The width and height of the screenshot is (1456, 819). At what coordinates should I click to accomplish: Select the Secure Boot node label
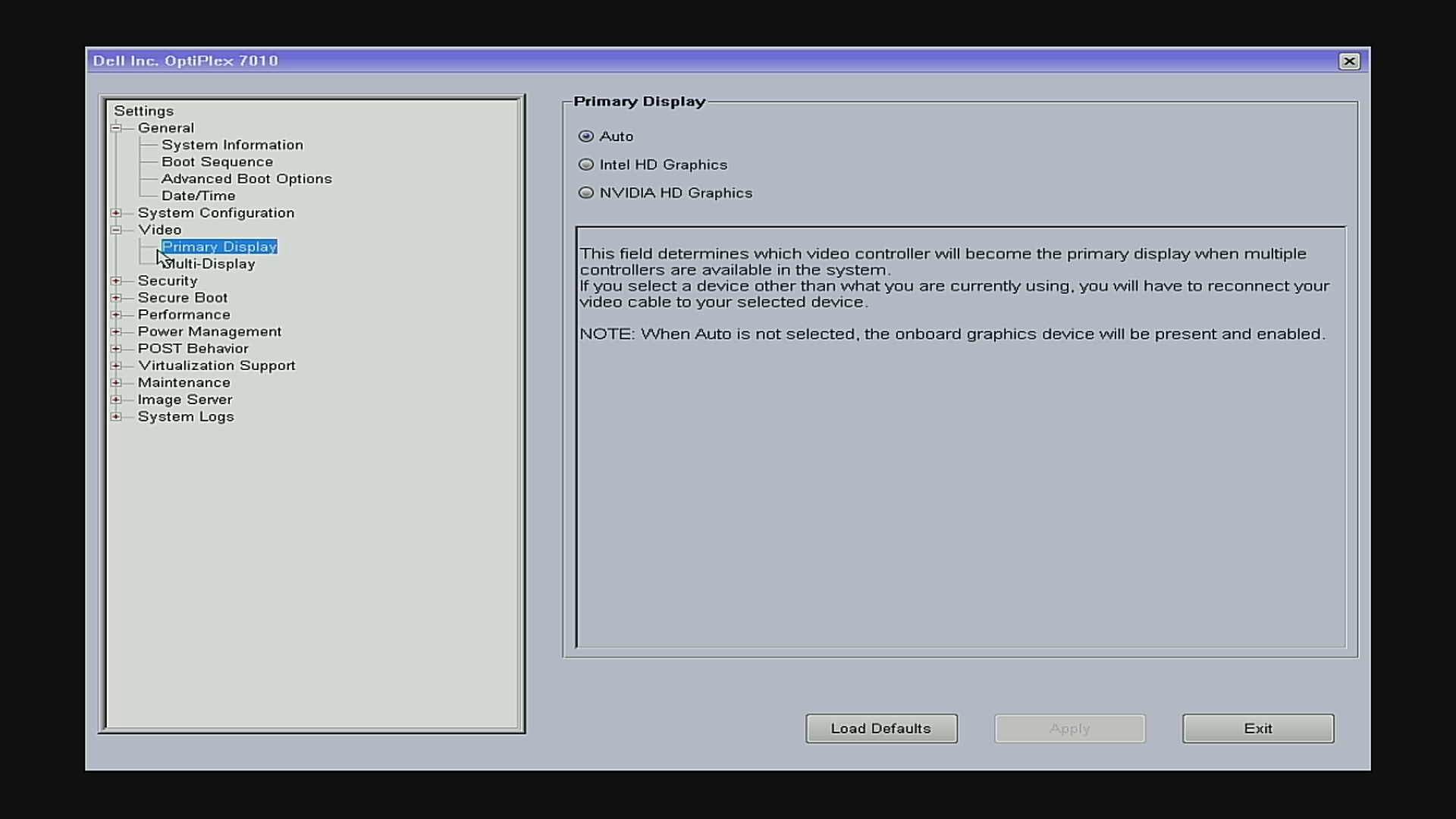coord(183,298)
